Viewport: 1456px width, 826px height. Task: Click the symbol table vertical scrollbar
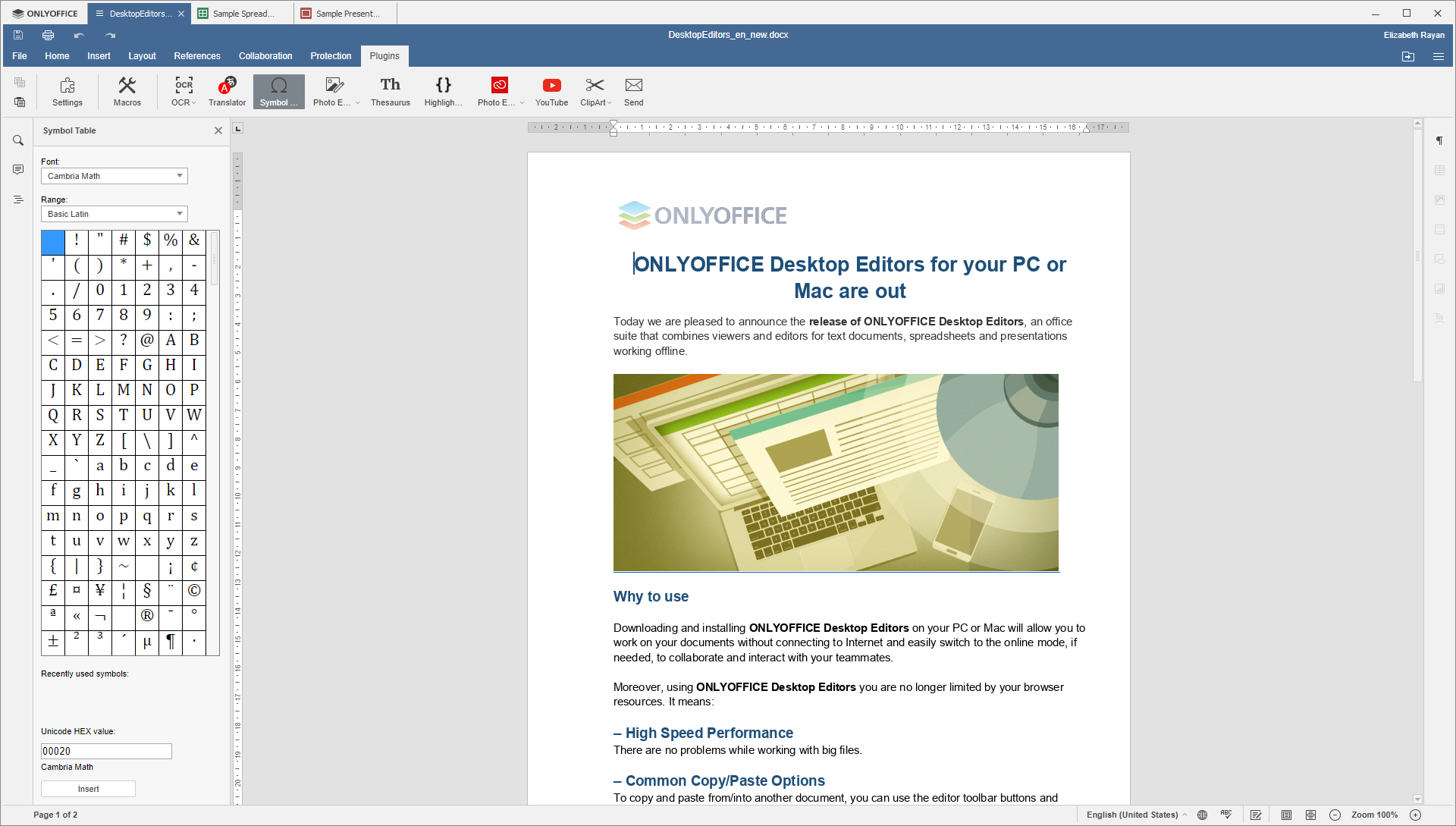[215, 259]
